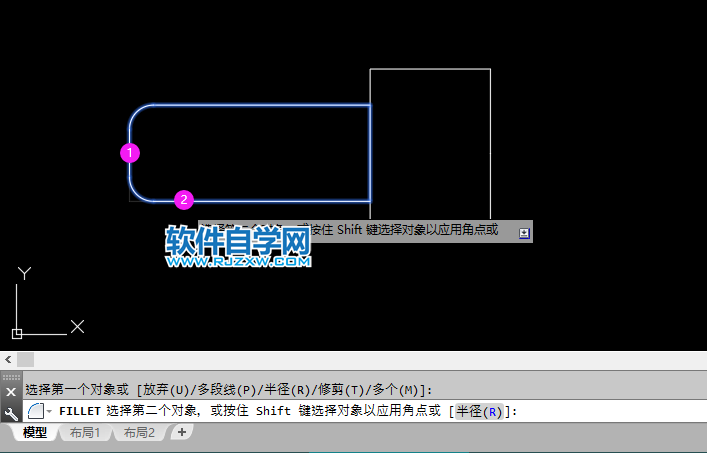Open command line customize wrench
The width and height of the screenshot is (707, 453).
point(11,413)
